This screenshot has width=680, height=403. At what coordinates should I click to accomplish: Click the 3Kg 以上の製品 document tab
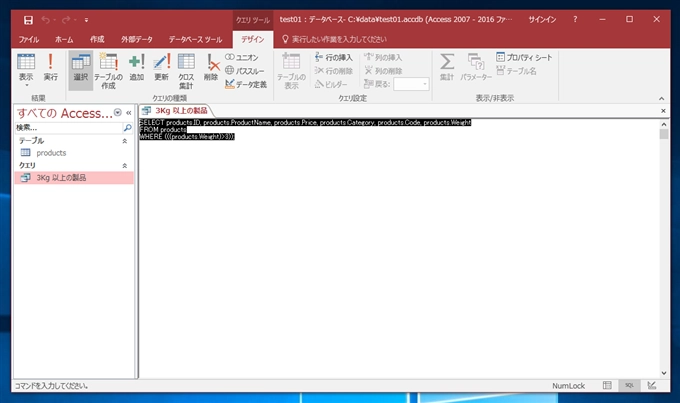pos(176,111)
